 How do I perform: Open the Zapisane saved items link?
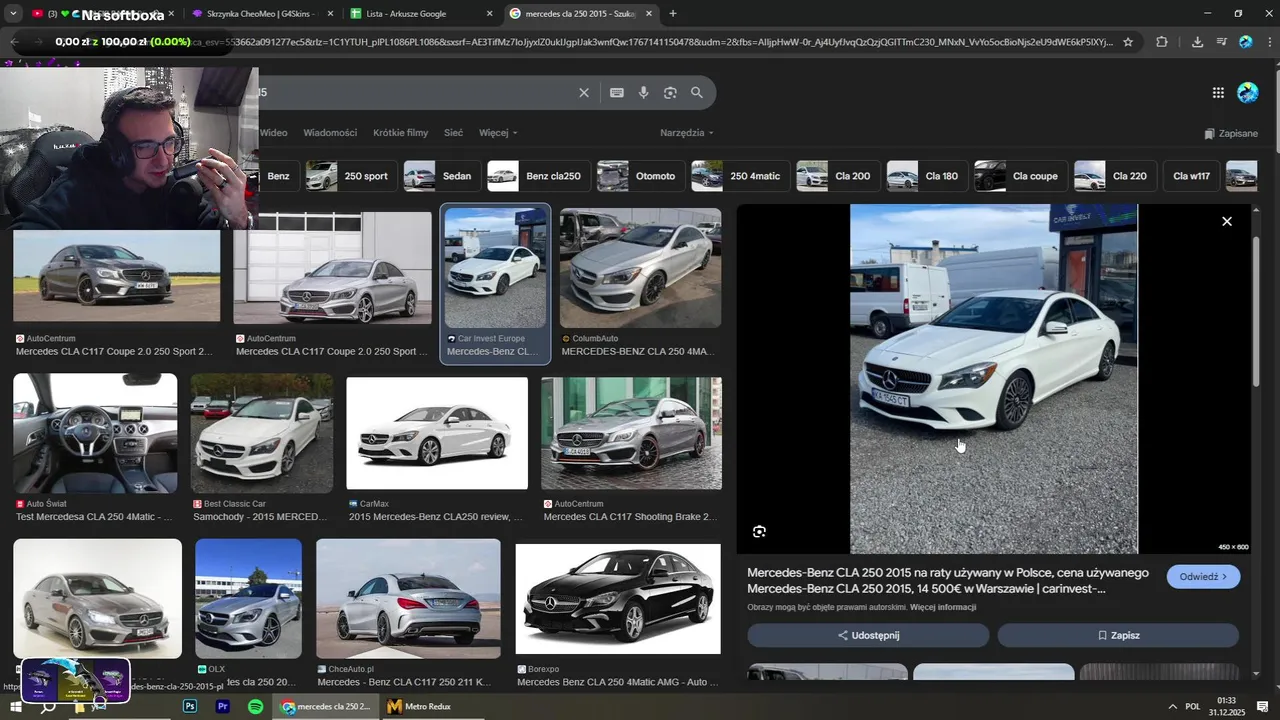[x=1231, y=133]
